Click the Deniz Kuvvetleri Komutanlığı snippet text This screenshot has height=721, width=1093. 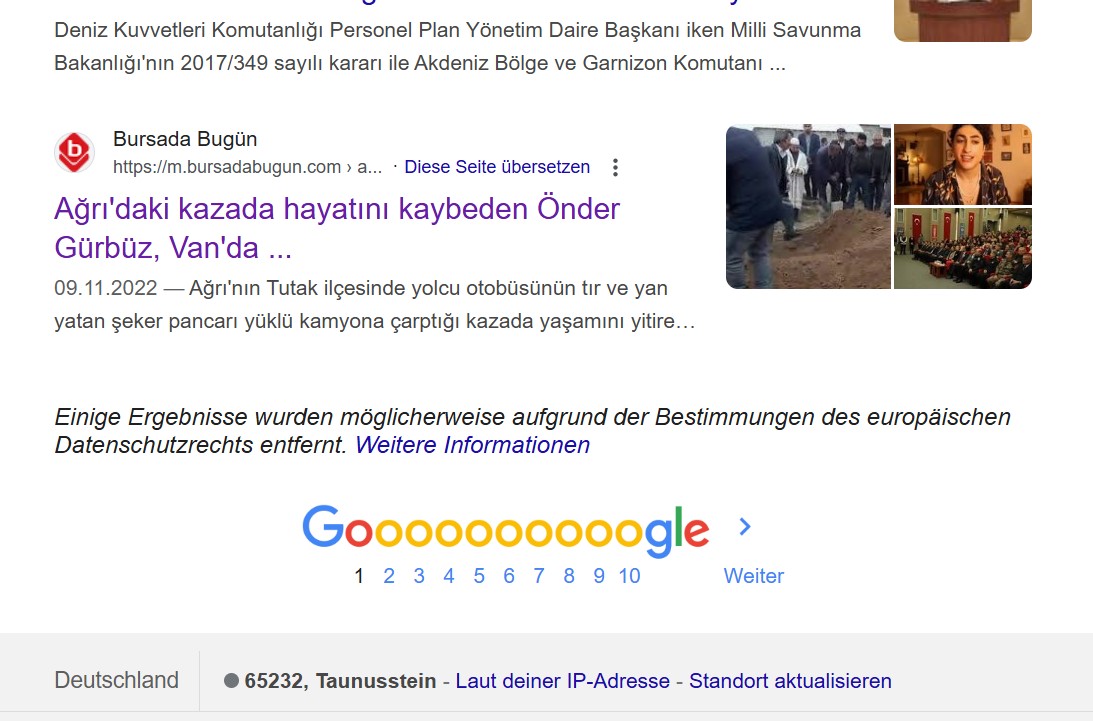pos(457,47)
